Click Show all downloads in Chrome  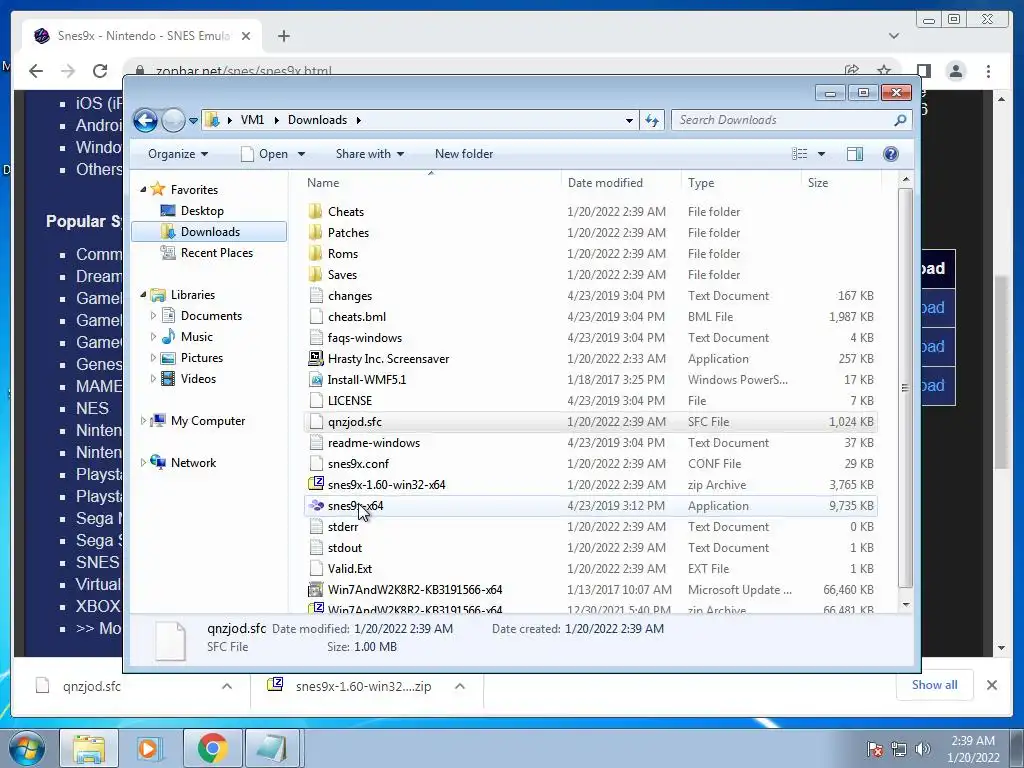(x=935, y=684)
